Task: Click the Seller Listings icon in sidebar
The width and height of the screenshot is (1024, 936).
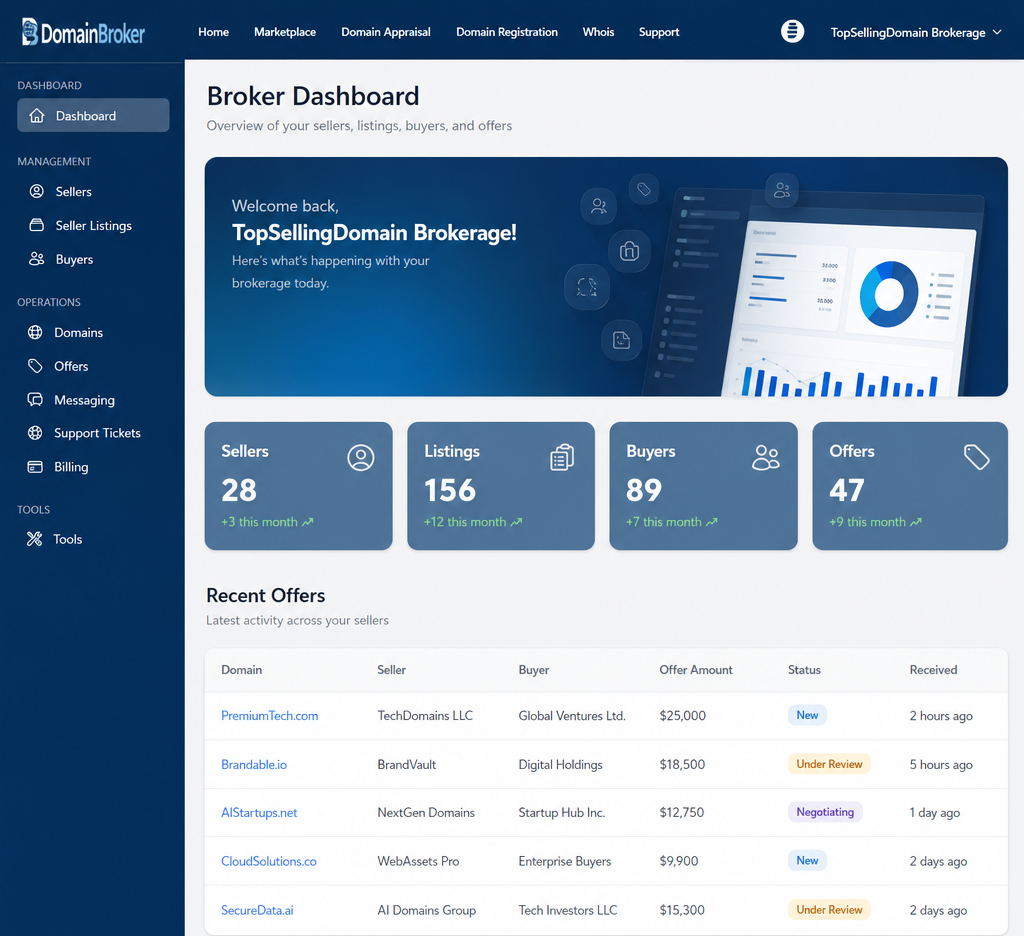Action: (x=37, y=225)
